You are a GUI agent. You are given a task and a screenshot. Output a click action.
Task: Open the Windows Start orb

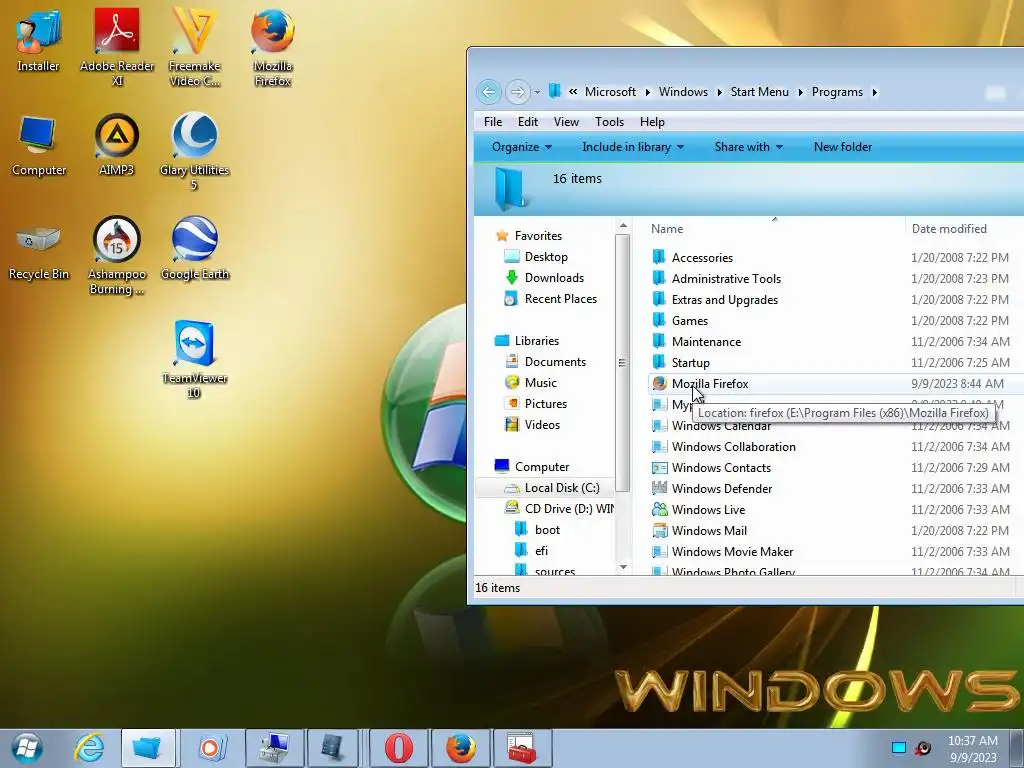(27, 748)
